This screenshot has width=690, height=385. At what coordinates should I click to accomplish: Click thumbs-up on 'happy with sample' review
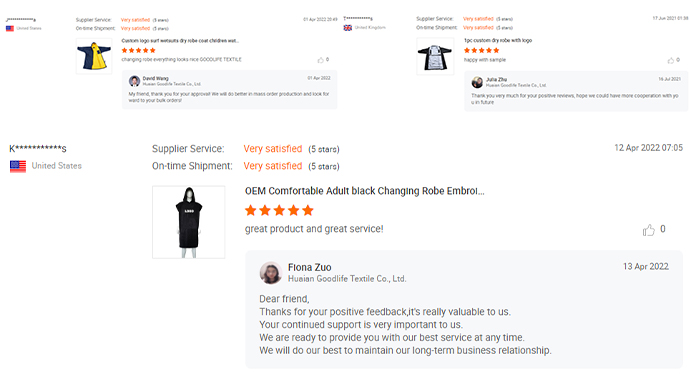[671, 60]
